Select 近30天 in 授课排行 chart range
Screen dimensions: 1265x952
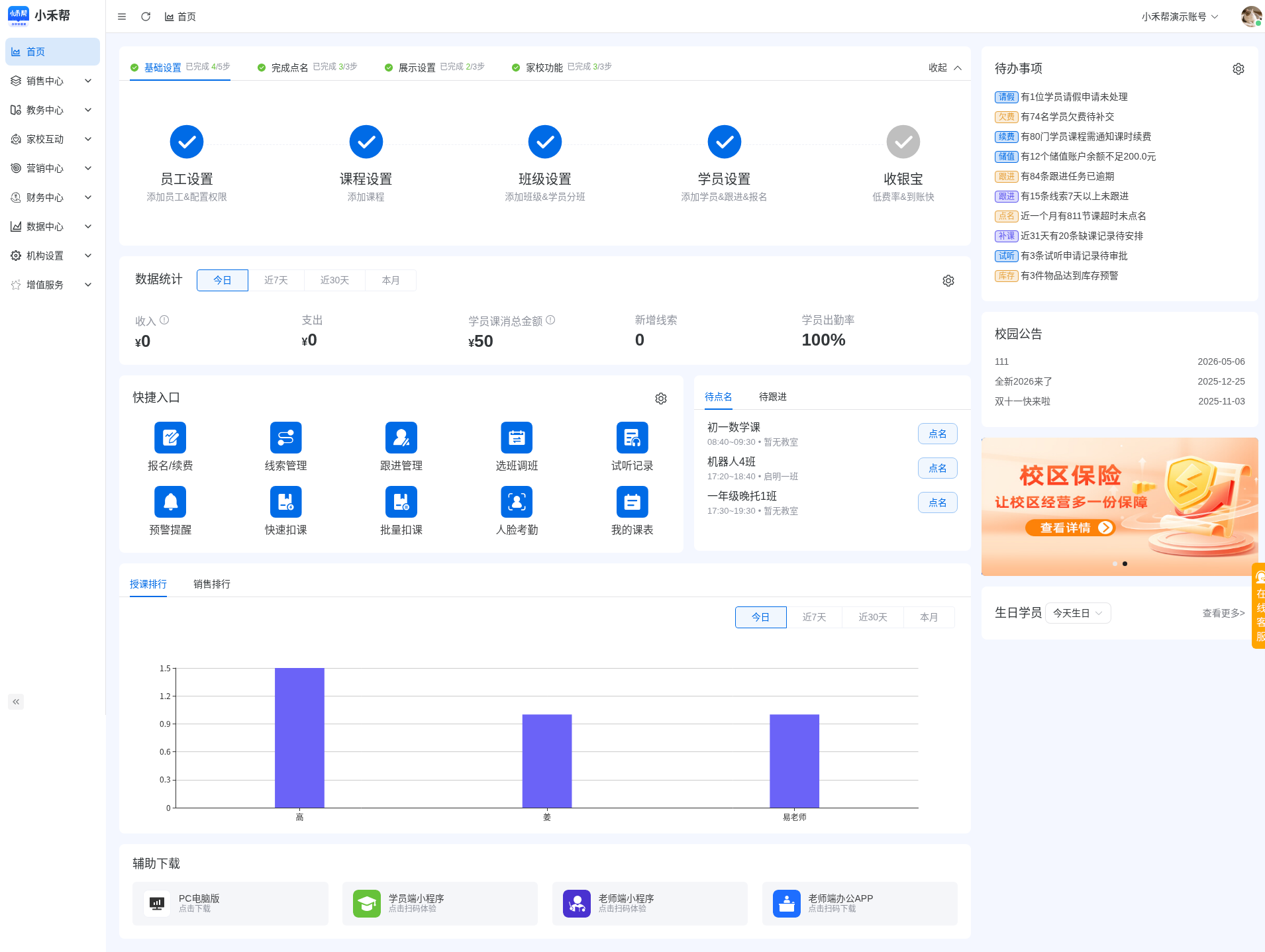click(873, 617)
